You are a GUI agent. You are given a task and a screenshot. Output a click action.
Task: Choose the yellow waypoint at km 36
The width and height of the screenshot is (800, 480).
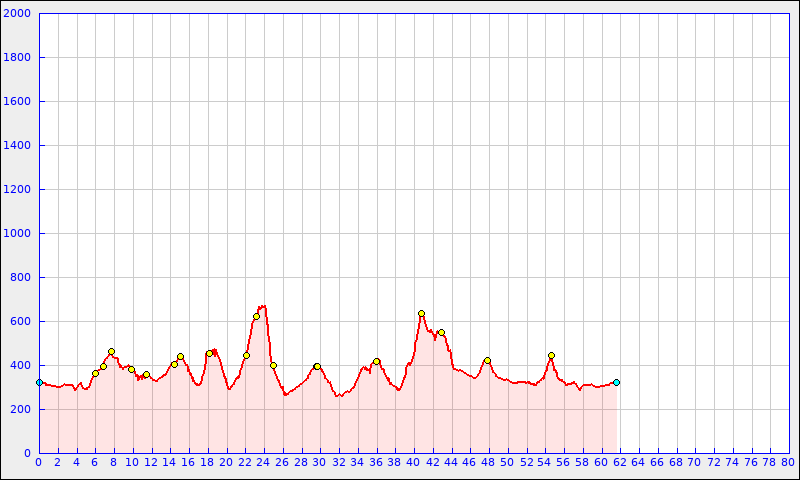(376, 361)
